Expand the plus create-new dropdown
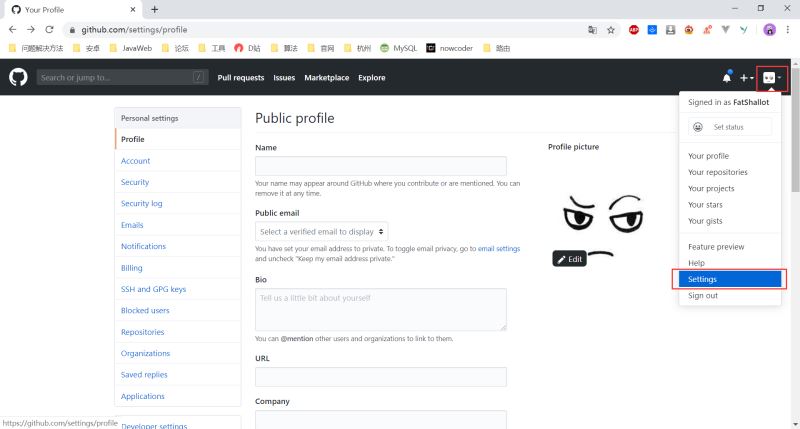Image resolution: width=800 pixels, height=429 pixels. (746, 78)
